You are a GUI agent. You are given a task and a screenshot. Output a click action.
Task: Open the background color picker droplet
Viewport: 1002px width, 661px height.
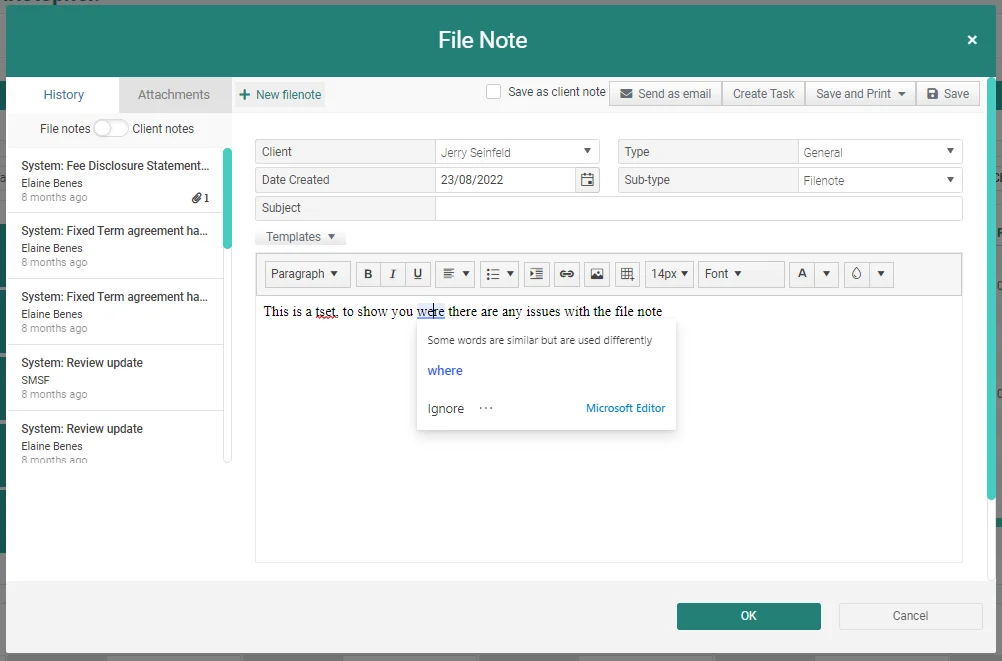[x=857, y=274]
